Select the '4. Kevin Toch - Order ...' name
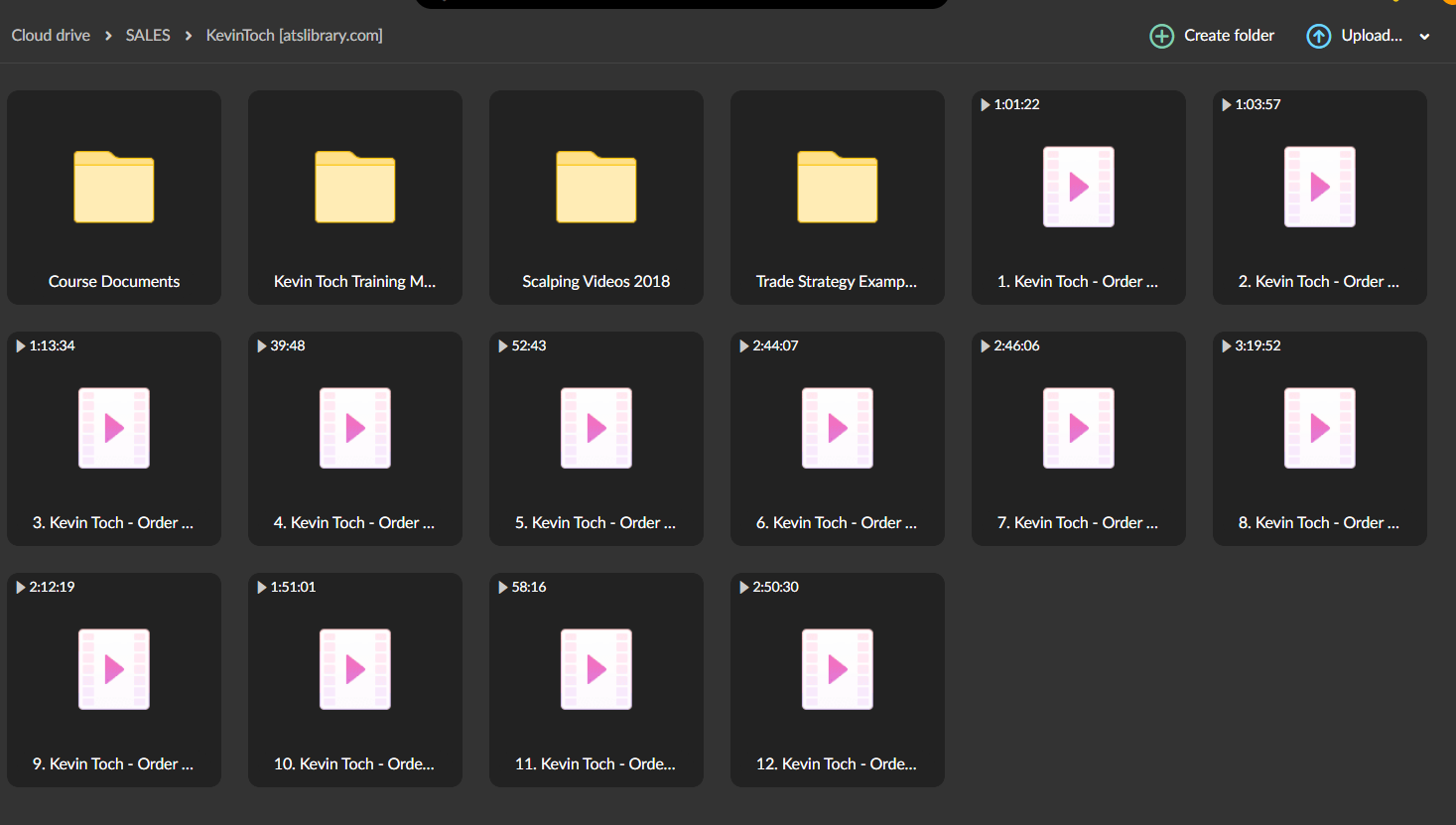The image size is (1456, 825). (354, 522)
